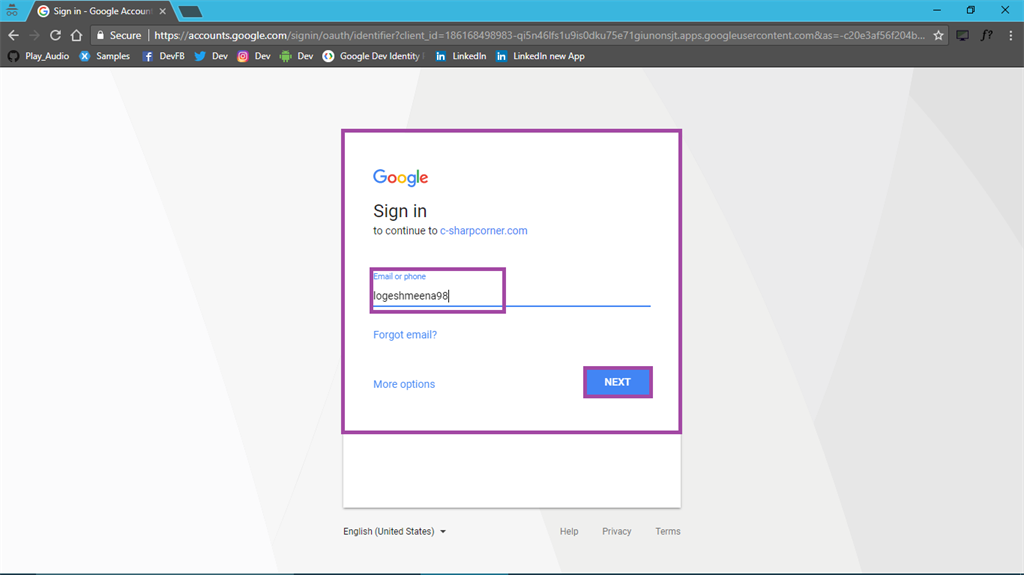Click the 'Sign in' heading text
1024x575 pixels.
(400, 211)
